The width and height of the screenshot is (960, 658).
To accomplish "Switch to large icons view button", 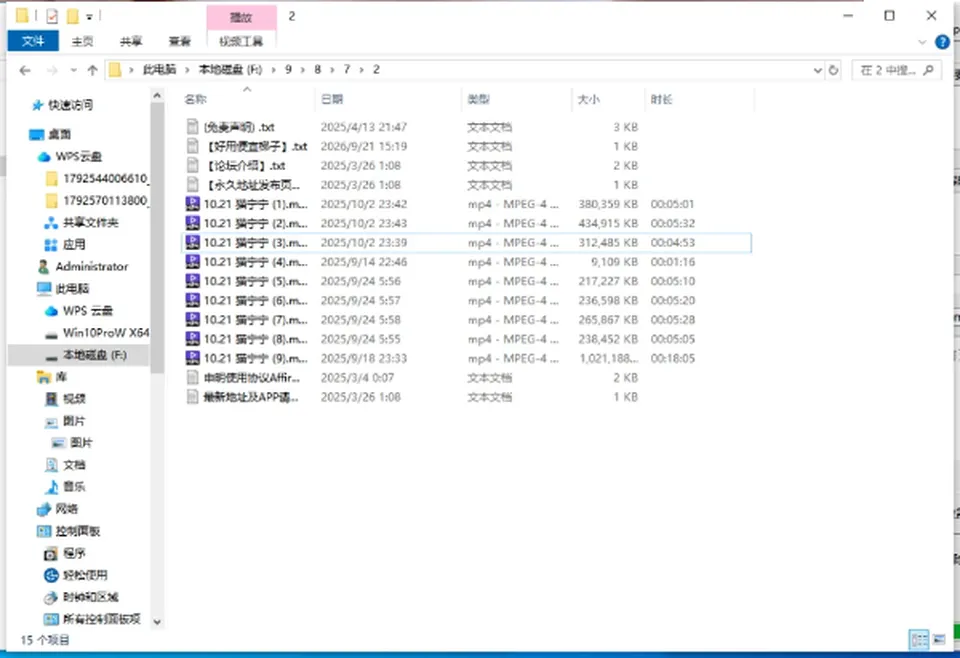I will 939,640.
